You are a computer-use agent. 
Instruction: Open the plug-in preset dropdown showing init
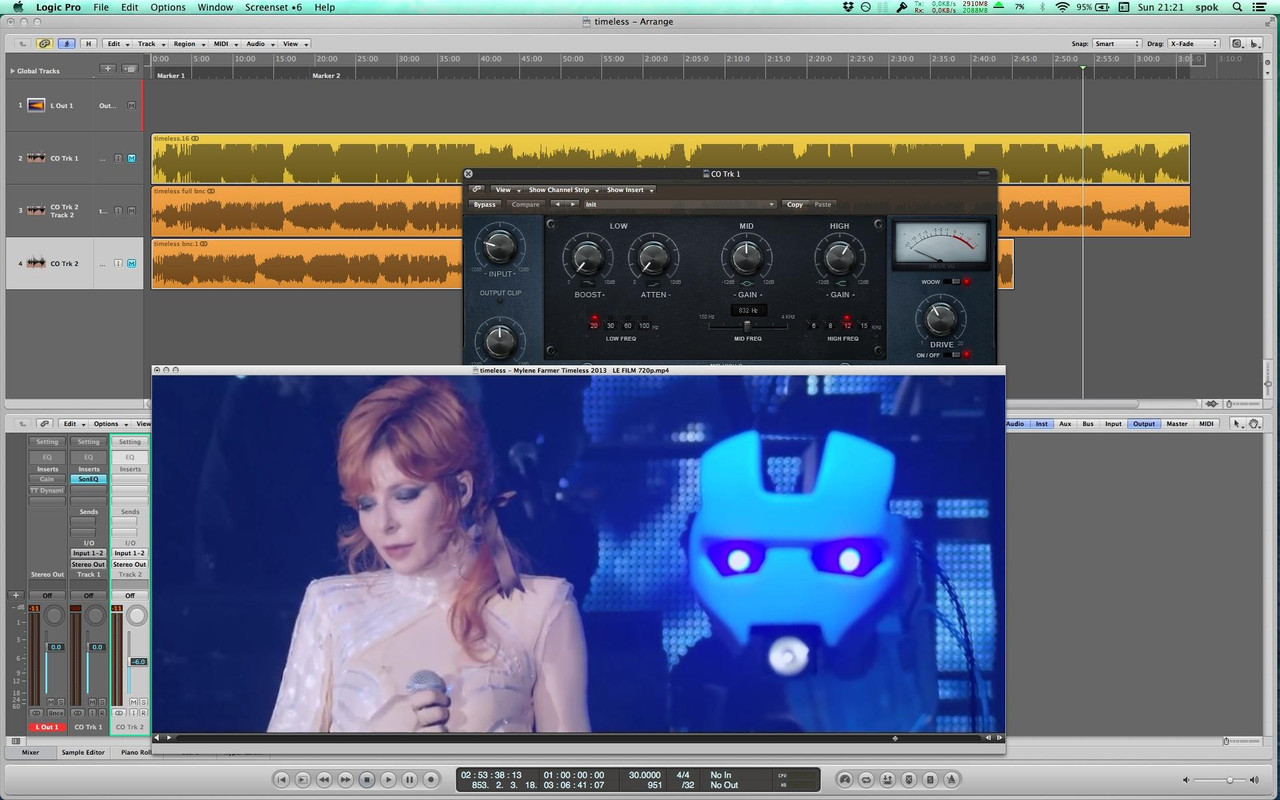click(680, 204)
